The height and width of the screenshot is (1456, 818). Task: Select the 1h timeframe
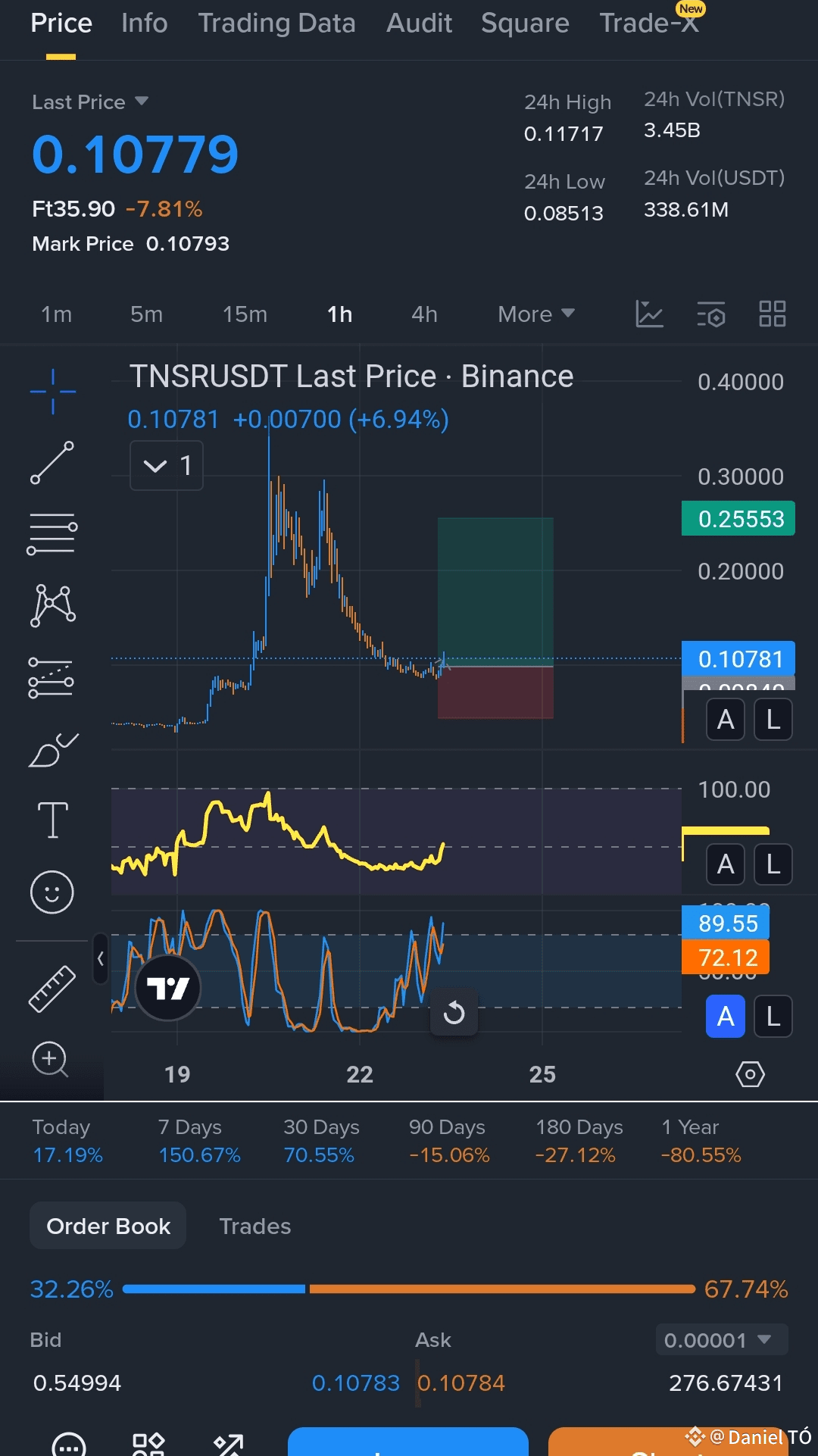coord(340,314)
